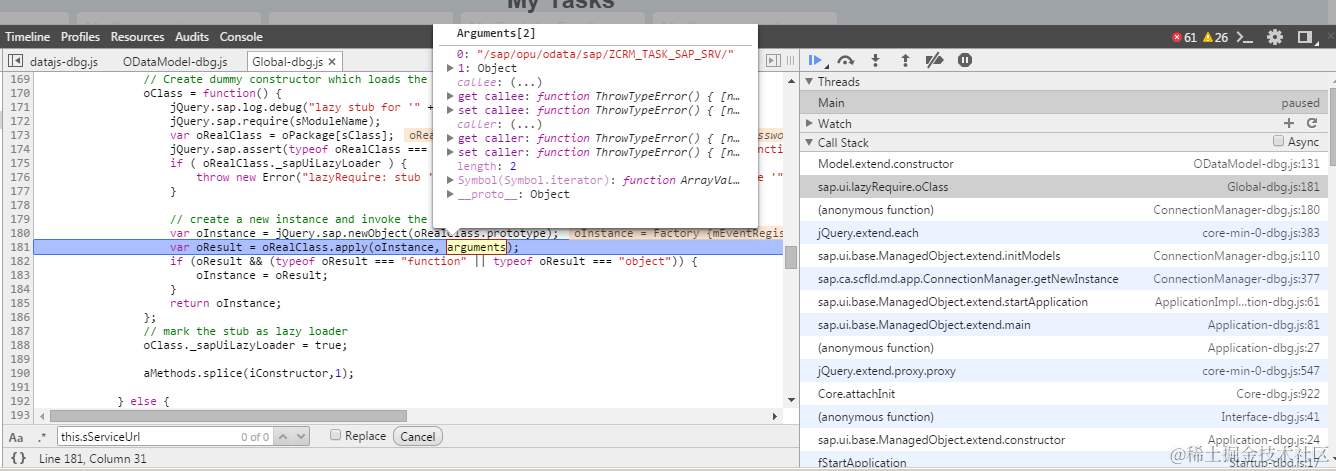Expand 'get caller' function entry
This screenshot has width=1336, height=471.
[x=450, y=138]
